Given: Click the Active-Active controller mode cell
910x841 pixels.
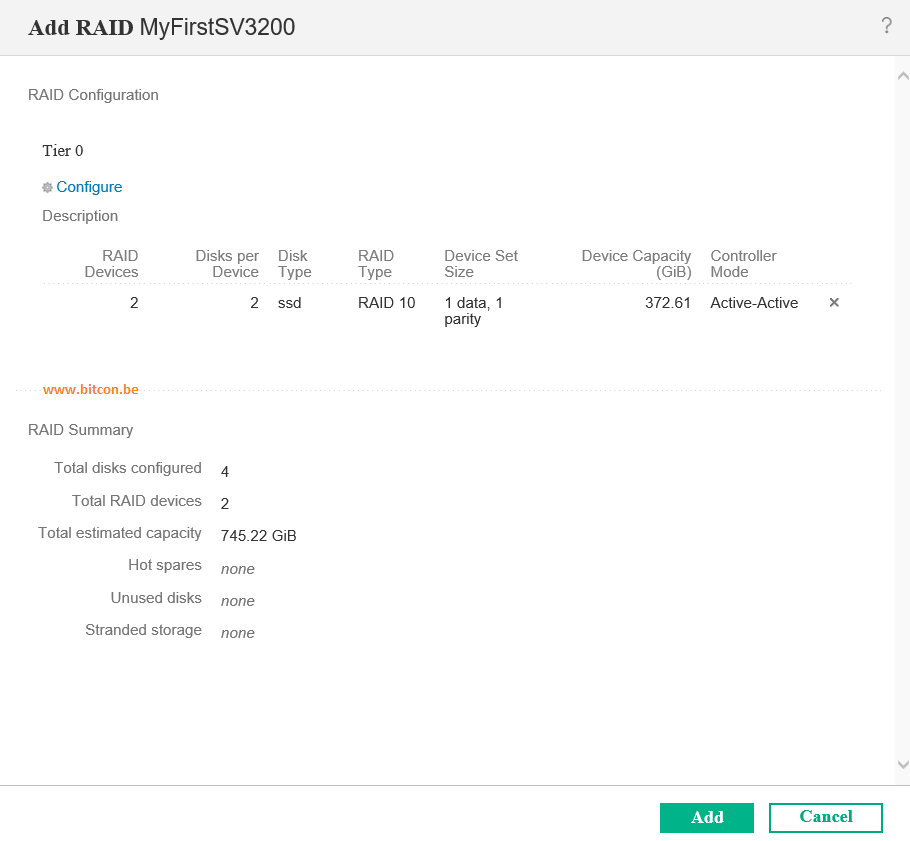Looking at the screenshot, I should point(754,303).
